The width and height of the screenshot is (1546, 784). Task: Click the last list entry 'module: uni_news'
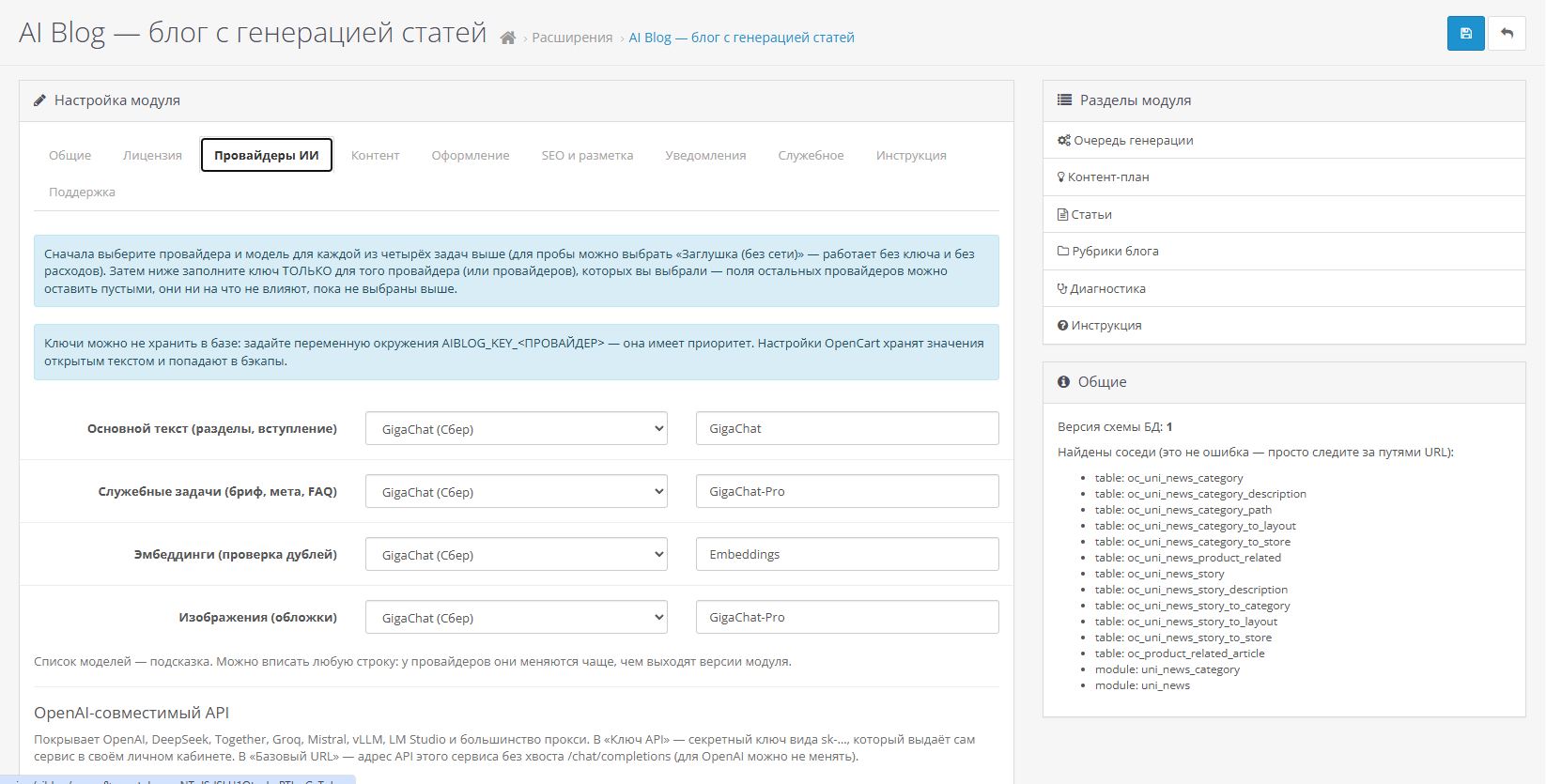coord(1142,685)
